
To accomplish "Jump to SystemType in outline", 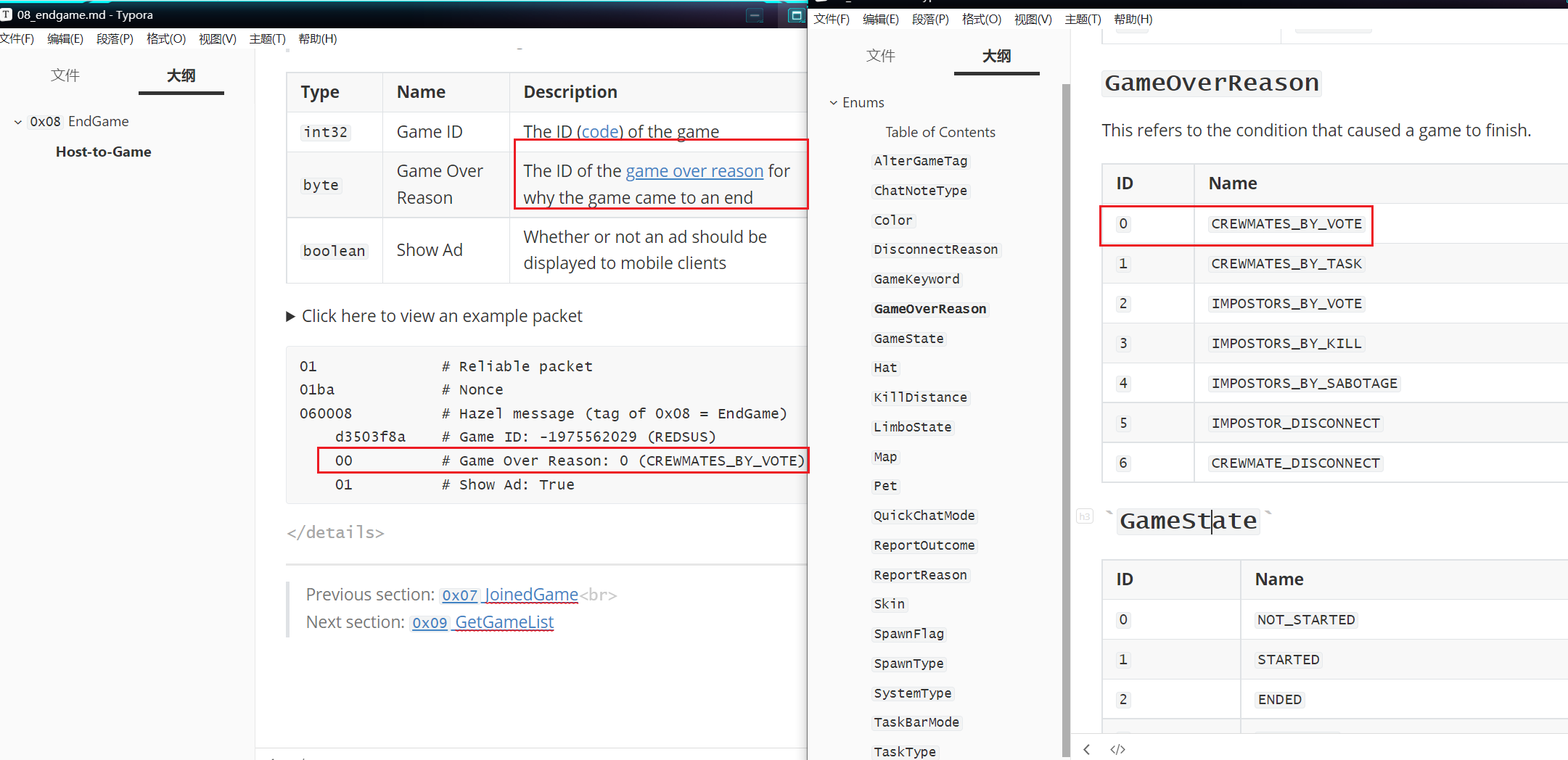I will coord(913,693).
